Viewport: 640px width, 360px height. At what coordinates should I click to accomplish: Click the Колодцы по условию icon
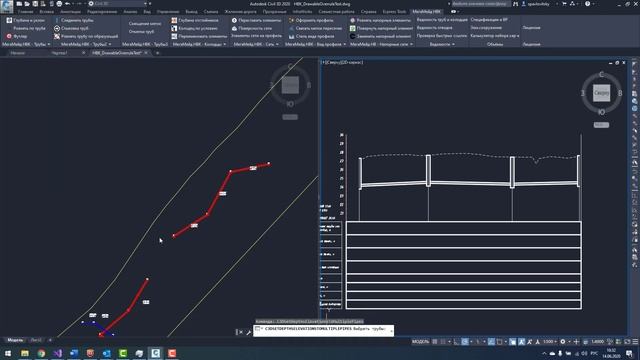[x=174, y=28]
